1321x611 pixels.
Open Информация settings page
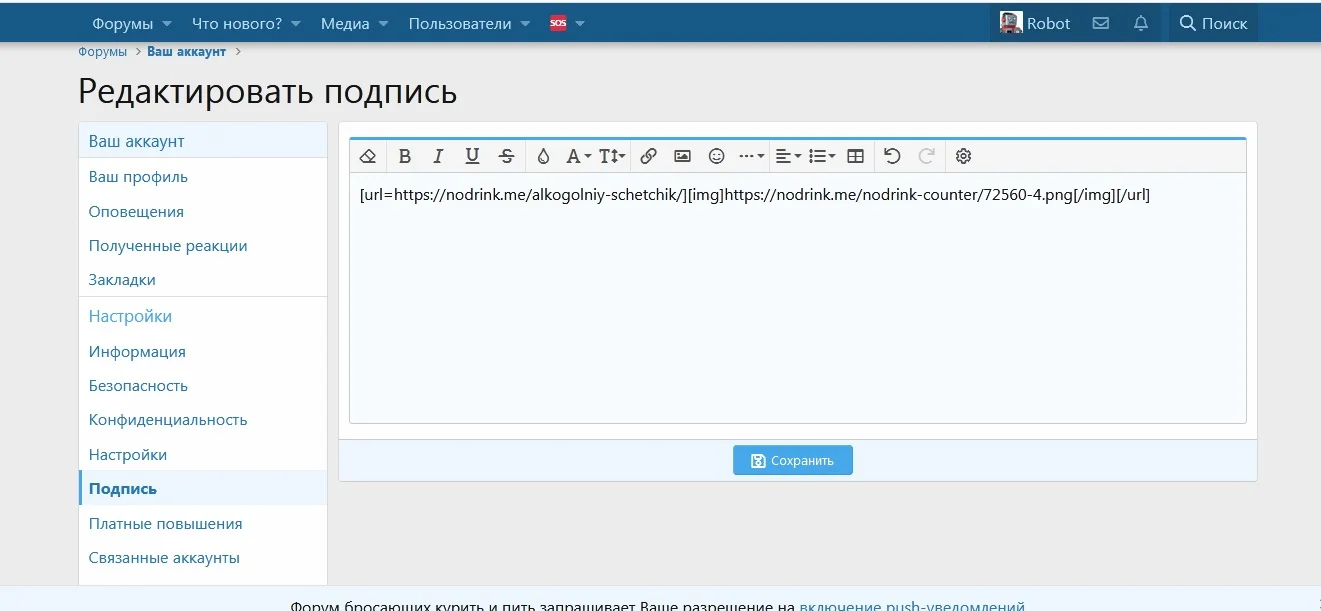(x=137, y=352)
